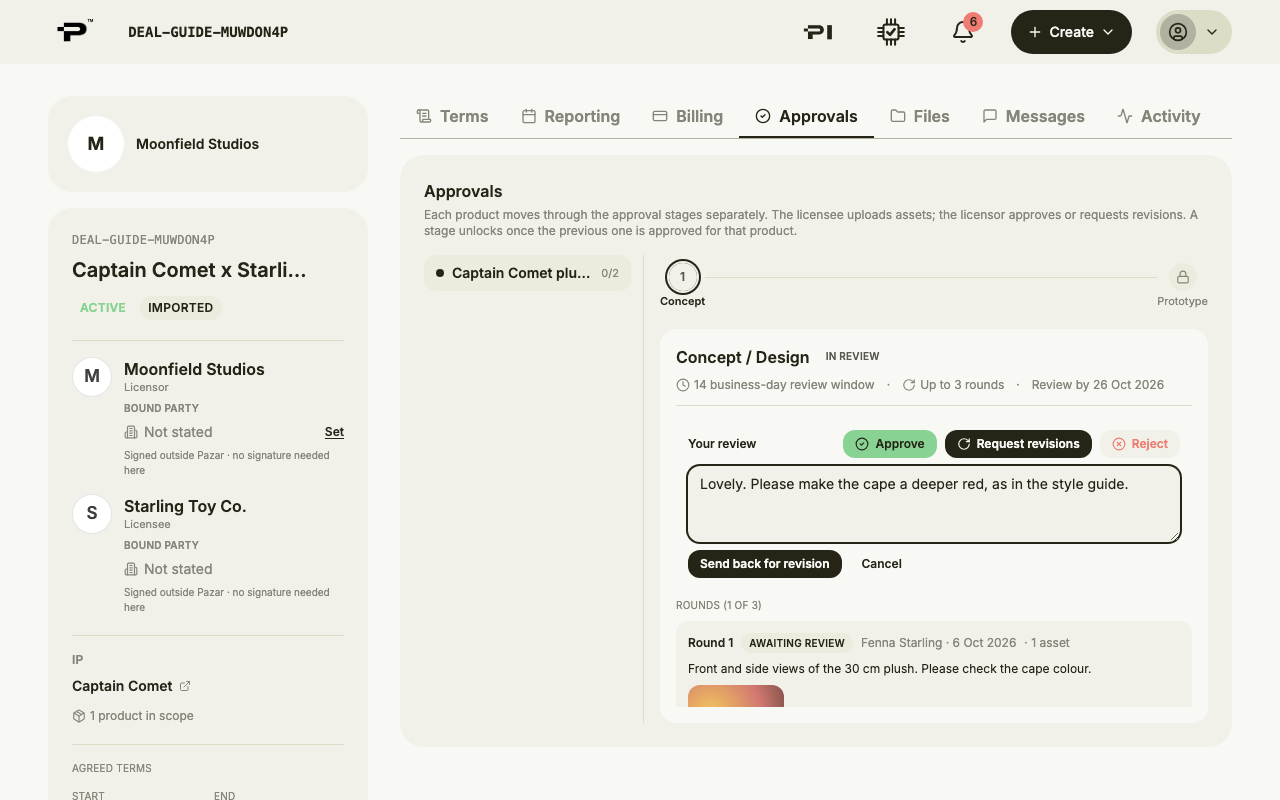View the Activity tab
1280x800 pixels.
(x=1159, y=116)
